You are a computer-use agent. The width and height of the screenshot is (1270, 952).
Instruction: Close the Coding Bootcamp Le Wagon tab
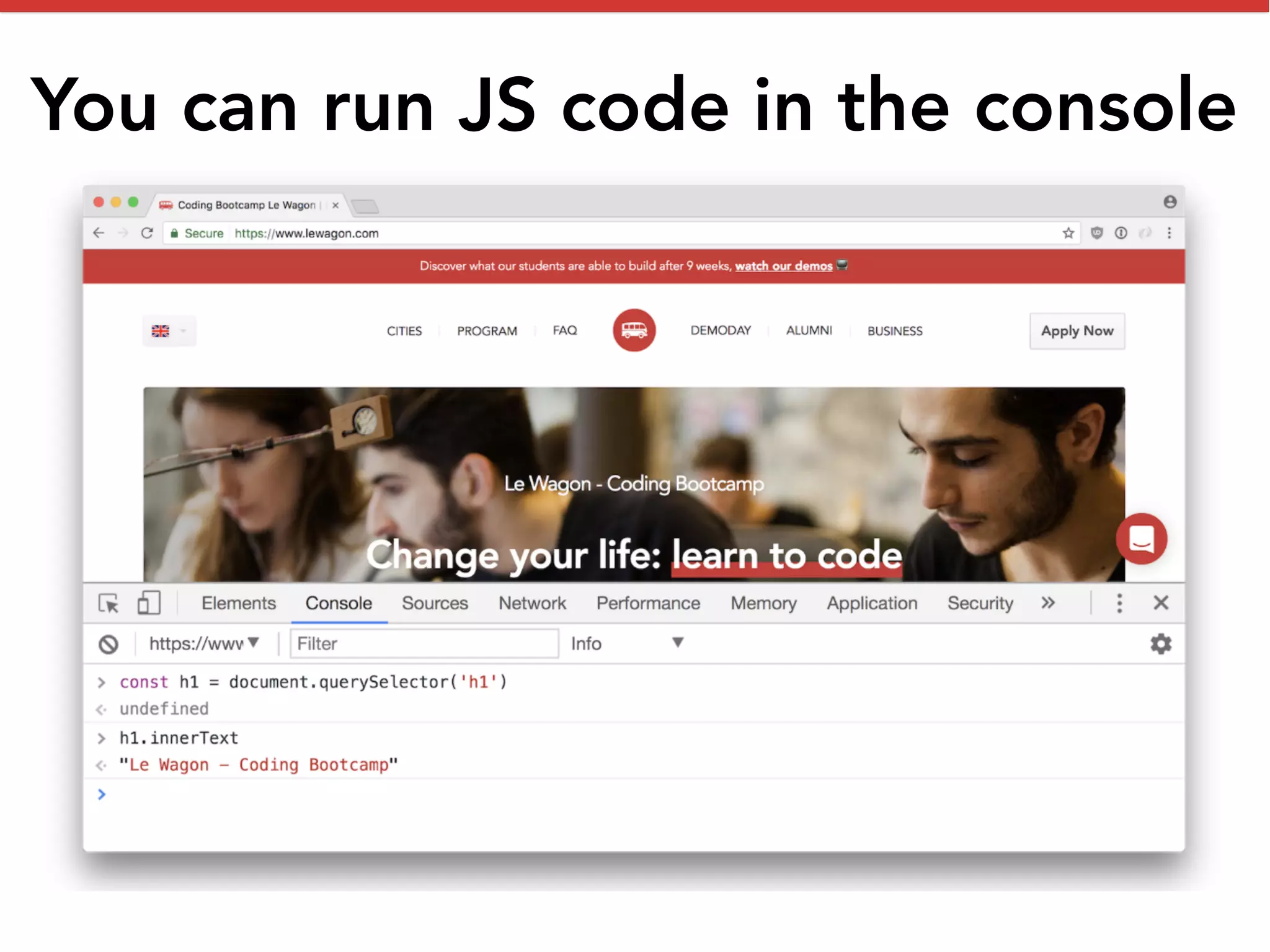tap(335, 205)
